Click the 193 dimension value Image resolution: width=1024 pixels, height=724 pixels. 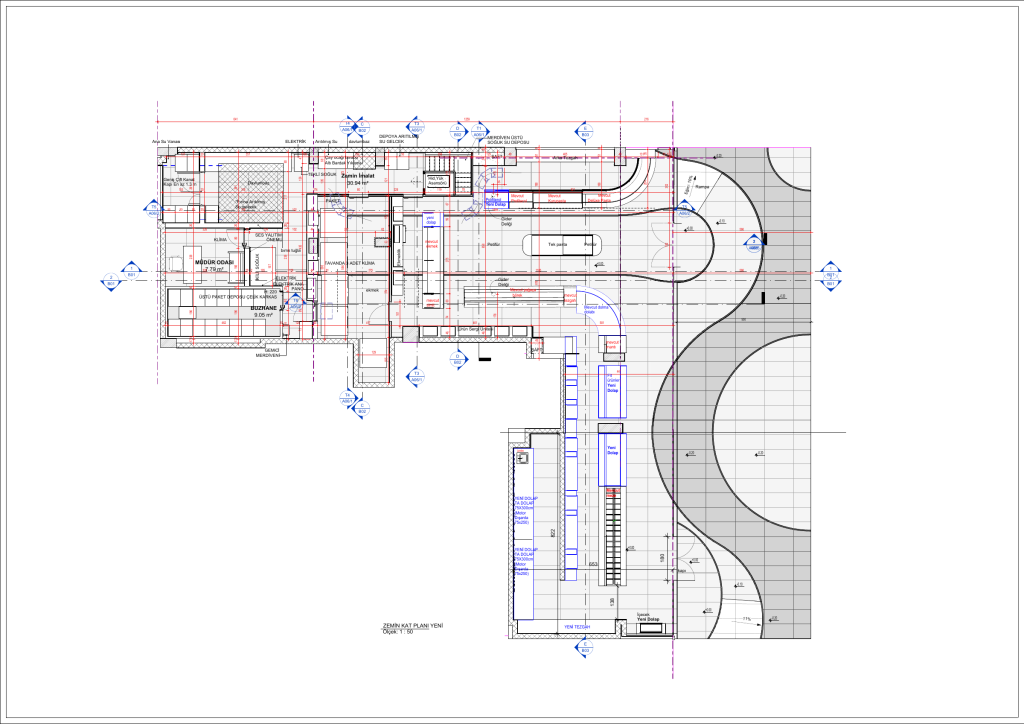(x=662, y=558)
